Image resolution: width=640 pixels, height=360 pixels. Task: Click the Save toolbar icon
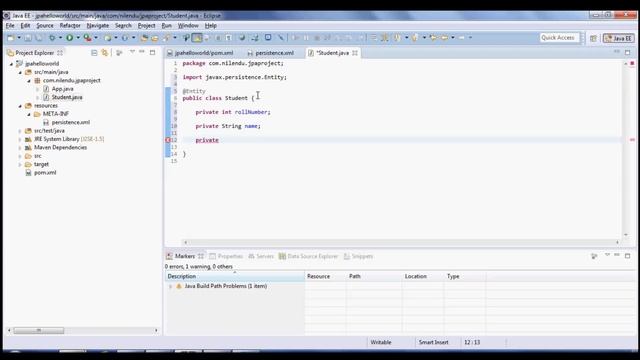click(28, 38)
